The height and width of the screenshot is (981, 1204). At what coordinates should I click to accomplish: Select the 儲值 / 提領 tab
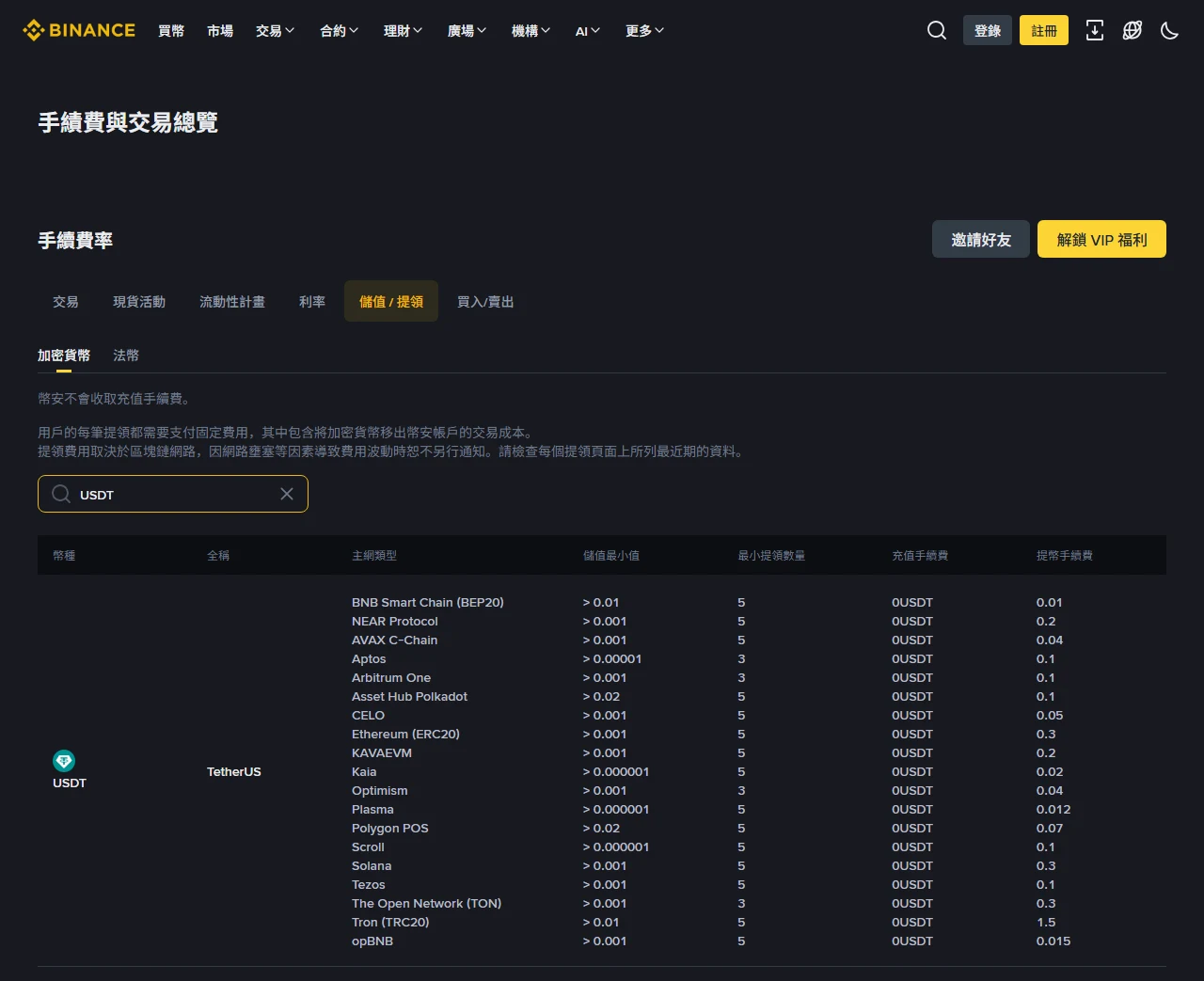click(x=391, y=301)
